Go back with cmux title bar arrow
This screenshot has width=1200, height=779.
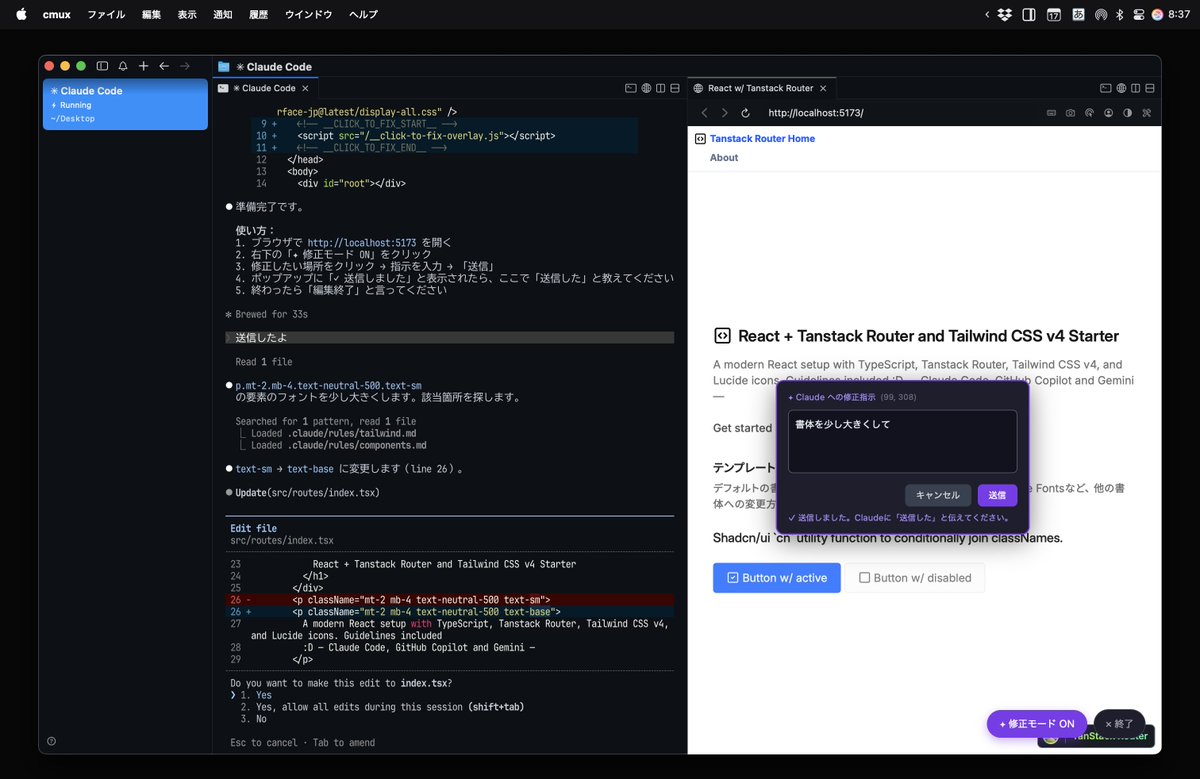click(x=164, y=66)
